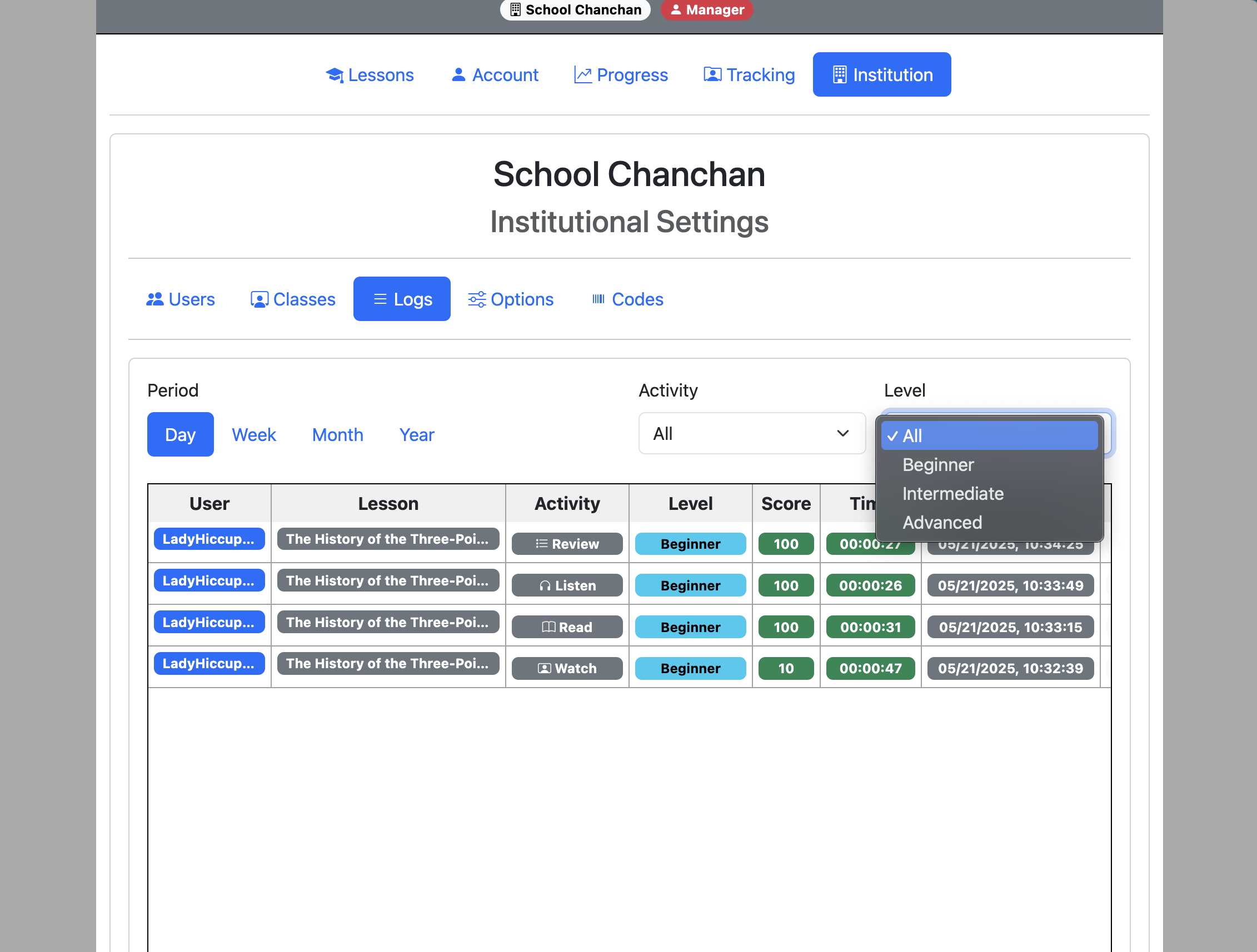Click person icon in Manager badge
The width and height of the screenshot is (1257, 952).
[x=676, y=9]
